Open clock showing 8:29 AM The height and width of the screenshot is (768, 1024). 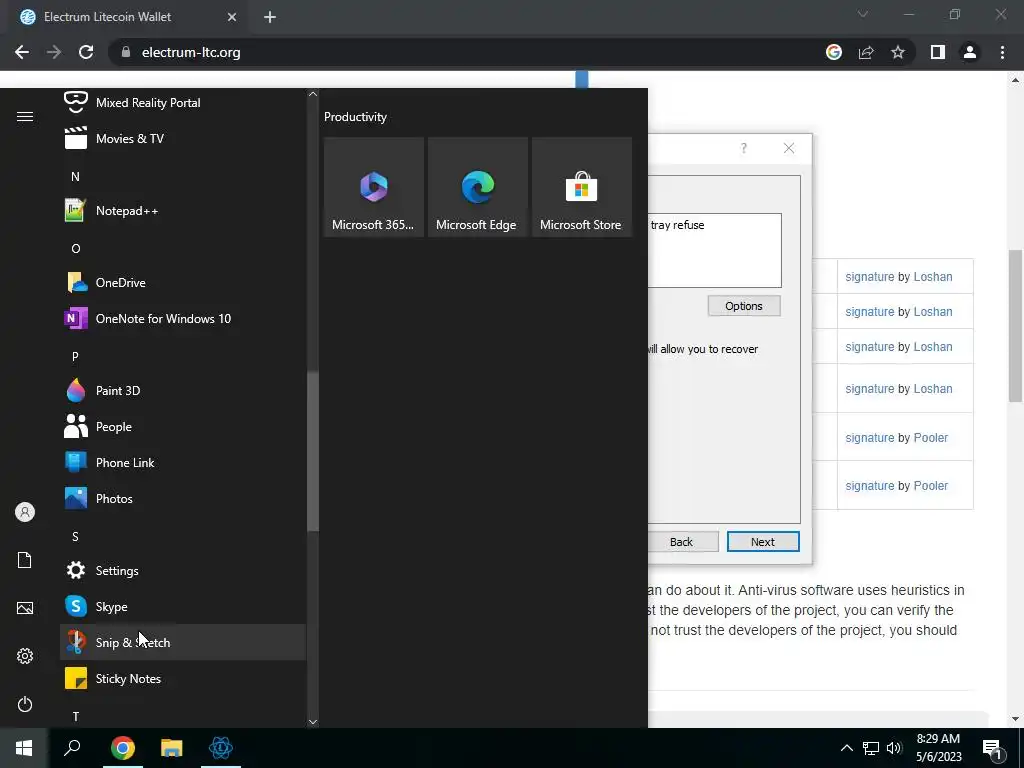coord(938,748)
